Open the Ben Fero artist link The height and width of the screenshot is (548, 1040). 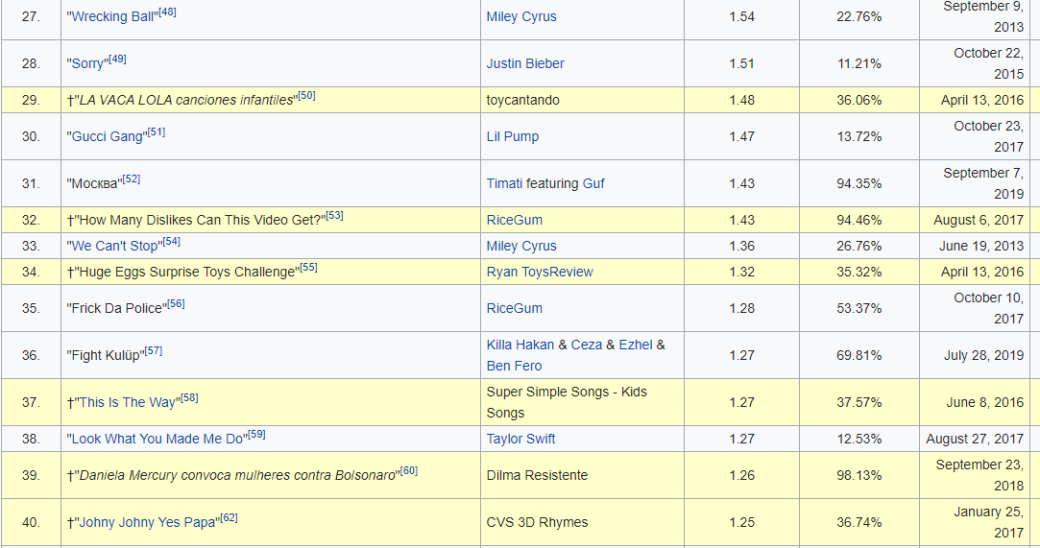tap(514, 366)
